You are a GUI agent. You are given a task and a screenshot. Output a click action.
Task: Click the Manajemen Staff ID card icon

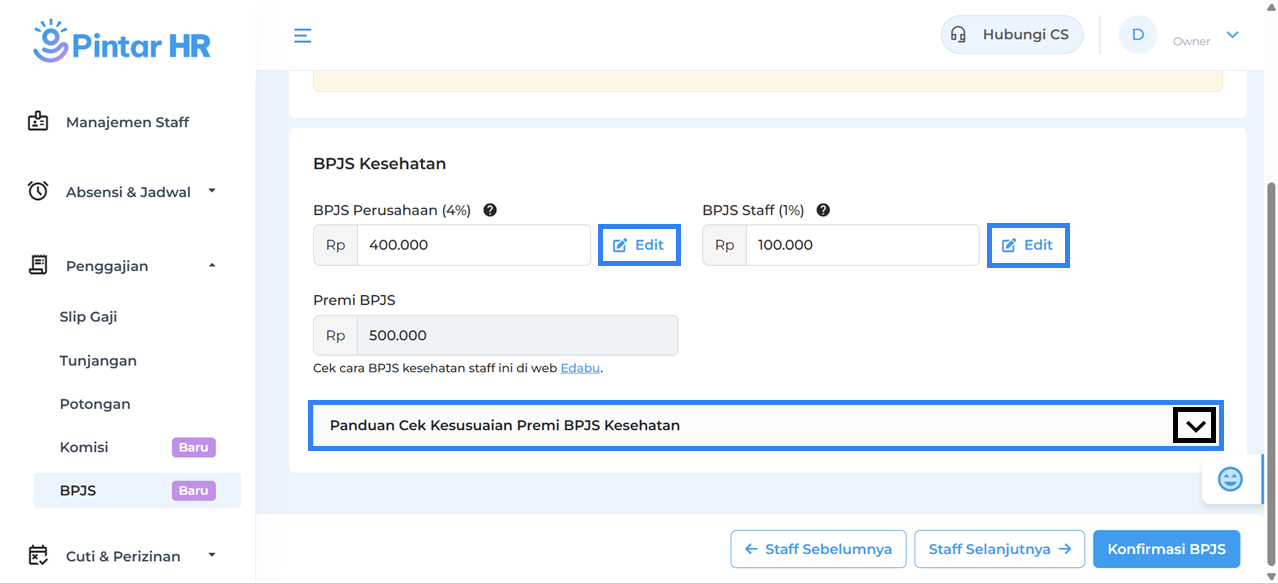[x=38, y=122]
